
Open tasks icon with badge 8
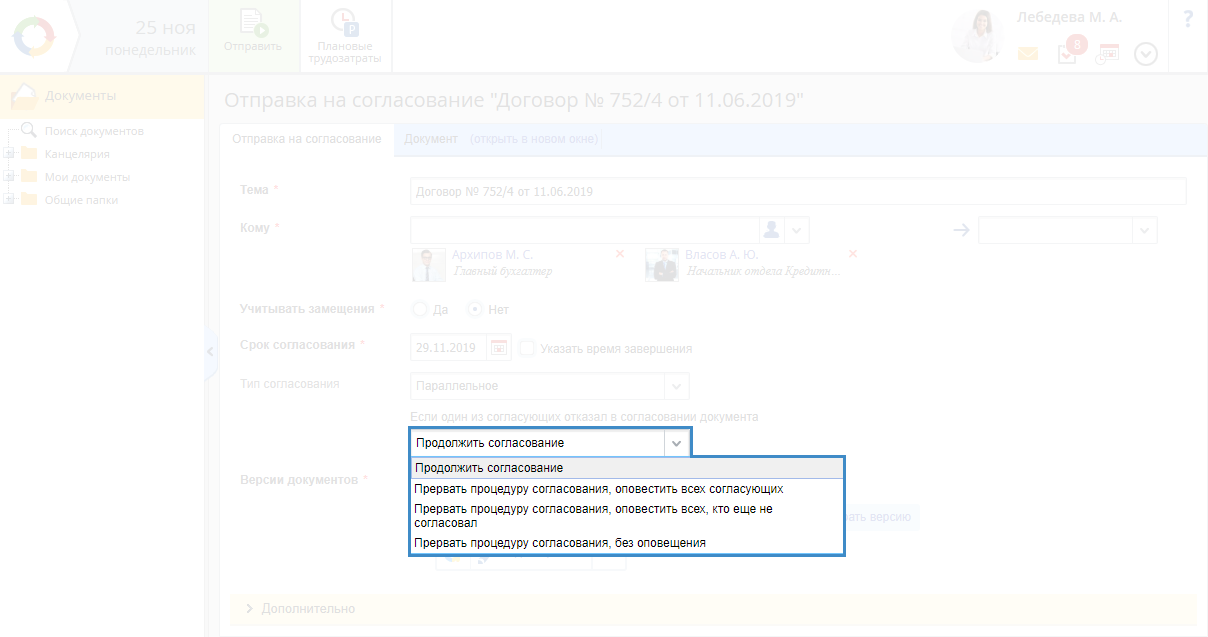pyautogui.click(x=1068, y=52)
